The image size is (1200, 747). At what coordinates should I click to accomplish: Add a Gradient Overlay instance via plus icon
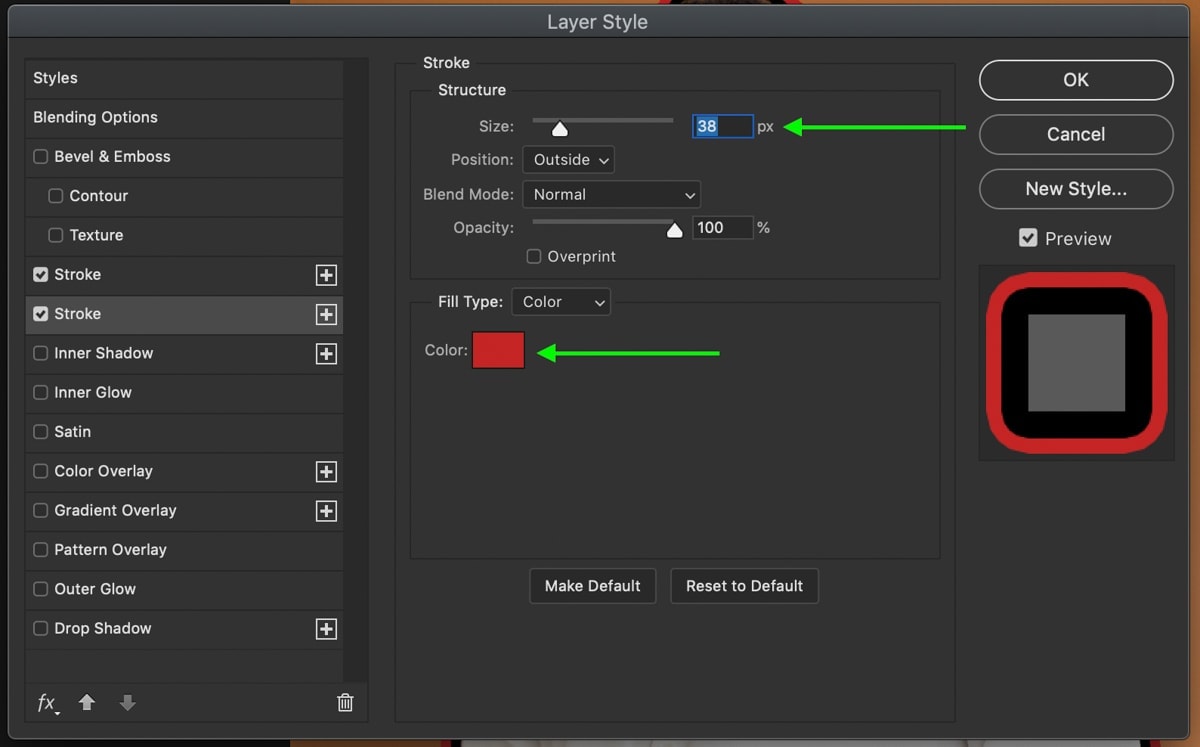click(326, 511)
